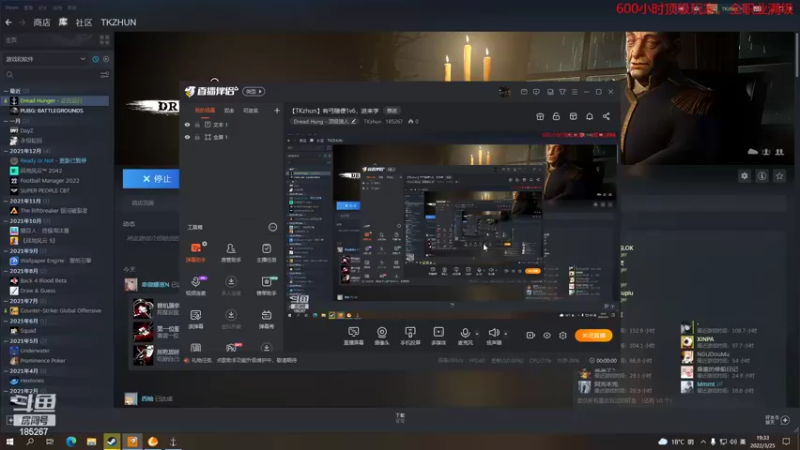
Task: Open the 读弹幕 tool
Action: tap(195, 318)
